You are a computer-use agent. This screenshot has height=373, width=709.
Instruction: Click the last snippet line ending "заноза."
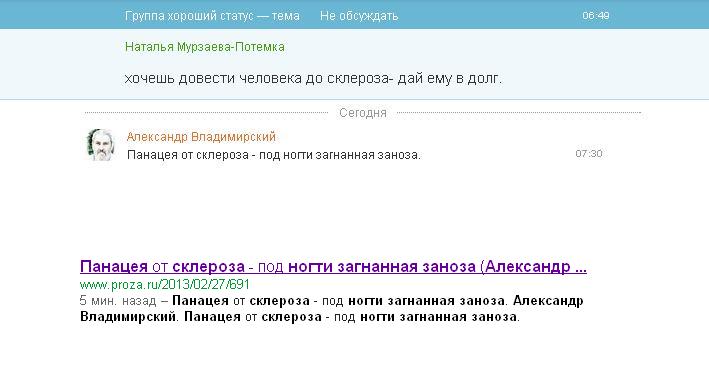click(x=300, y=316)
